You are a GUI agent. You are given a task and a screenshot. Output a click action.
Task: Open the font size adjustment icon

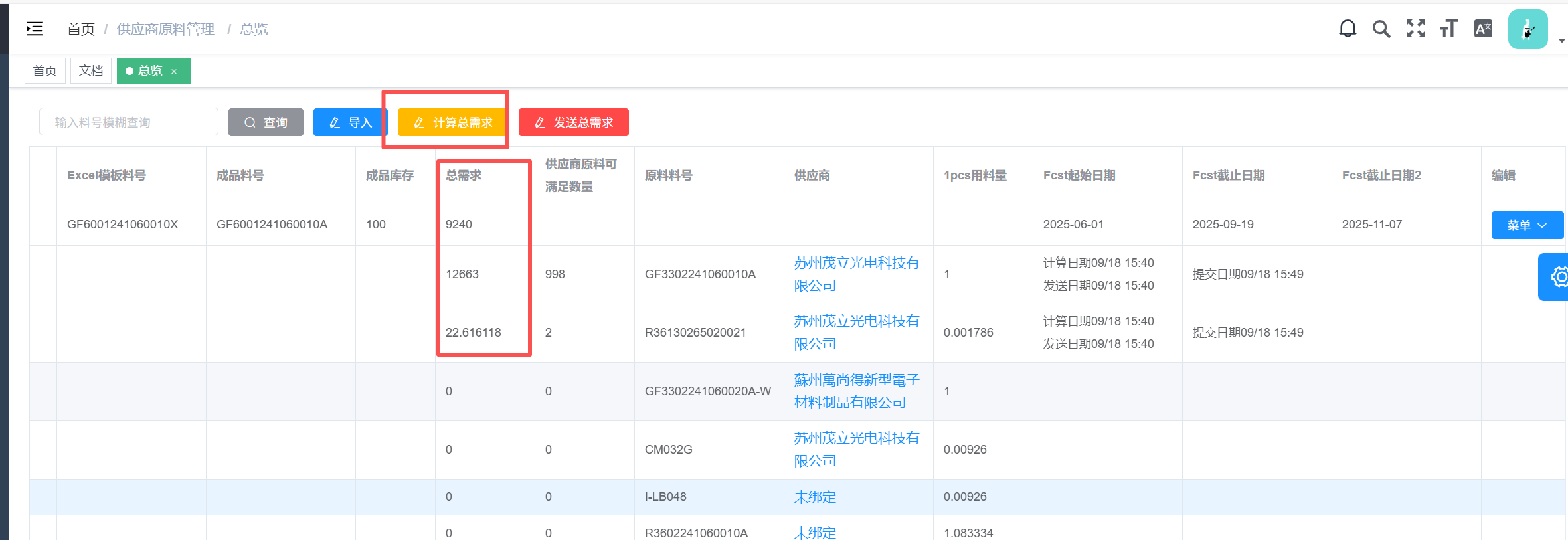(x=1449, y=29)
